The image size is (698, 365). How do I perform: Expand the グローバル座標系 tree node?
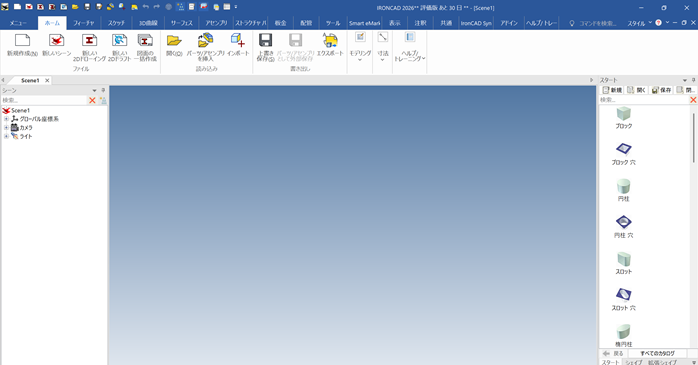click(x=6, y=119)
